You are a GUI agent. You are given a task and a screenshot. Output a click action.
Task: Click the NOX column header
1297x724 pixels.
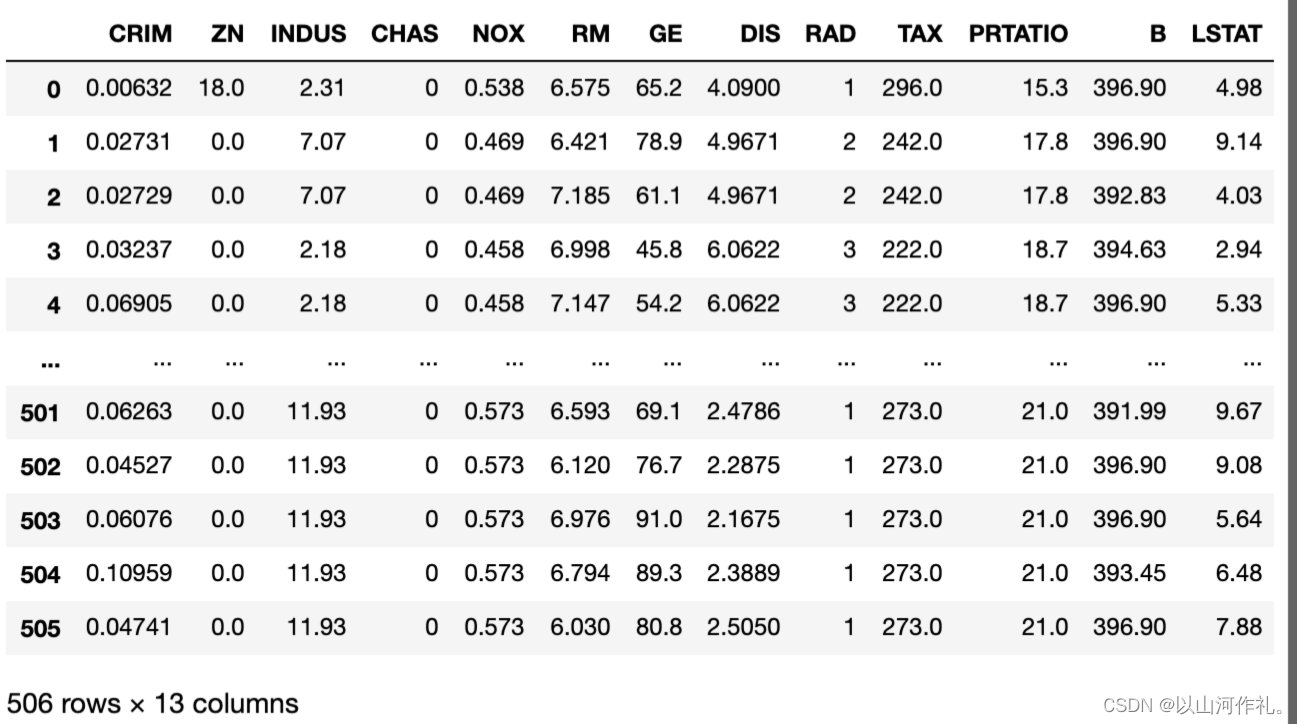coord(498,33)
